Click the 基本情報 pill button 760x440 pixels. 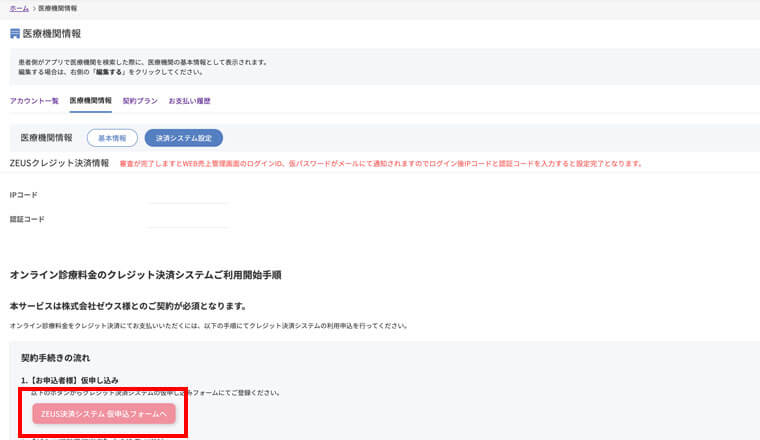coord(112,138)
